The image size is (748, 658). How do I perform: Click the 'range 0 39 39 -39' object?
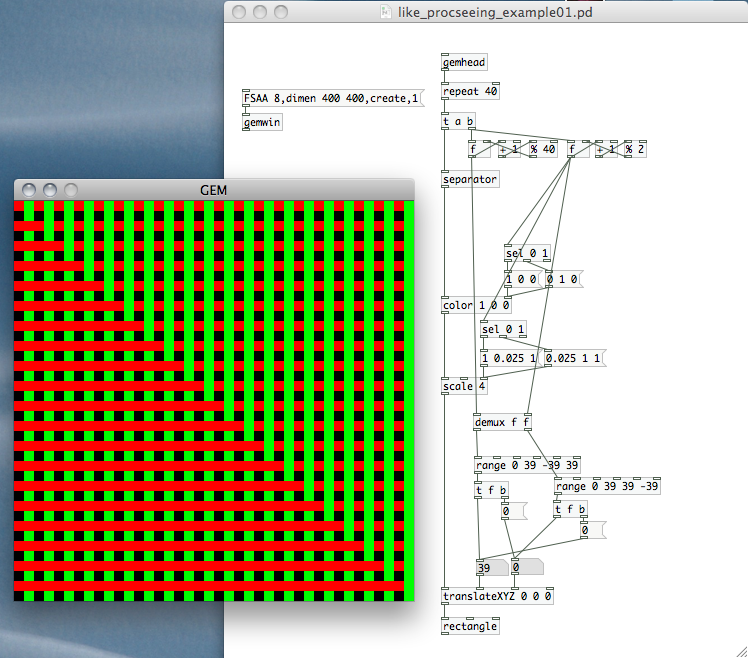607,486
